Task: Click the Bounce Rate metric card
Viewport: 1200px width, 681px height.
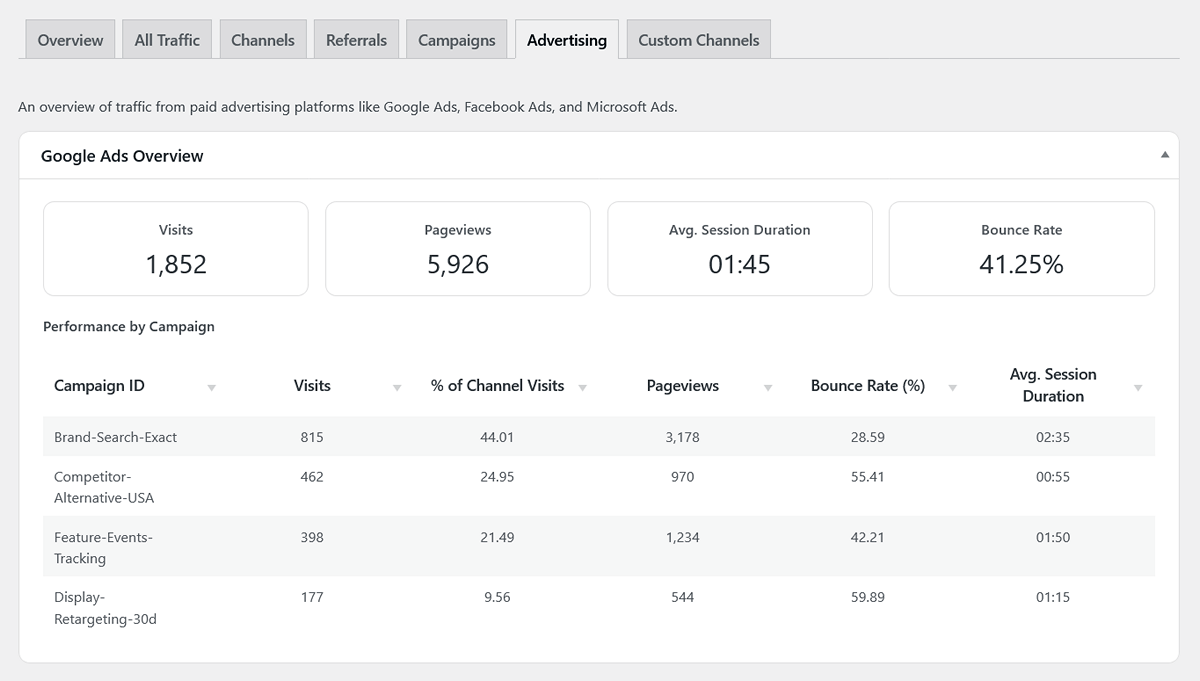Action: (x=1021, y=248)
